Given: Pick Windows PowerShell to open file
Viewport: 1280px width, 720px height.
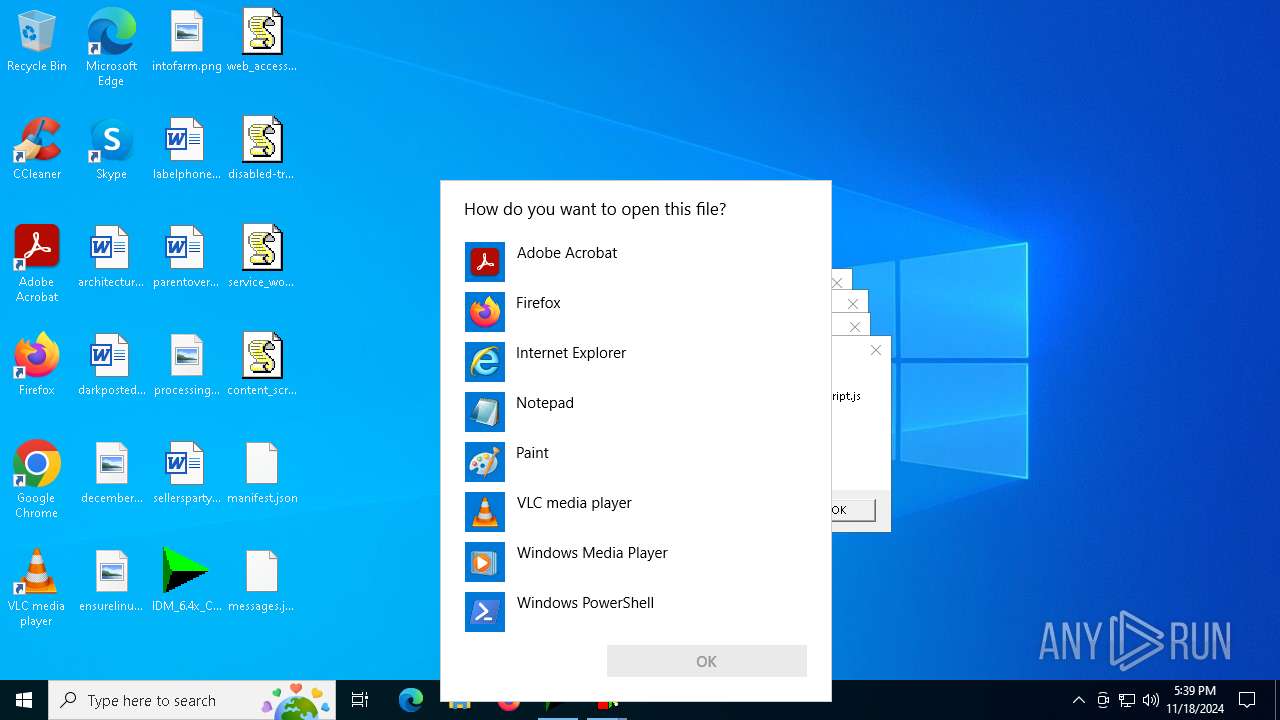Looking at the screenshot, I should point(635,612).
